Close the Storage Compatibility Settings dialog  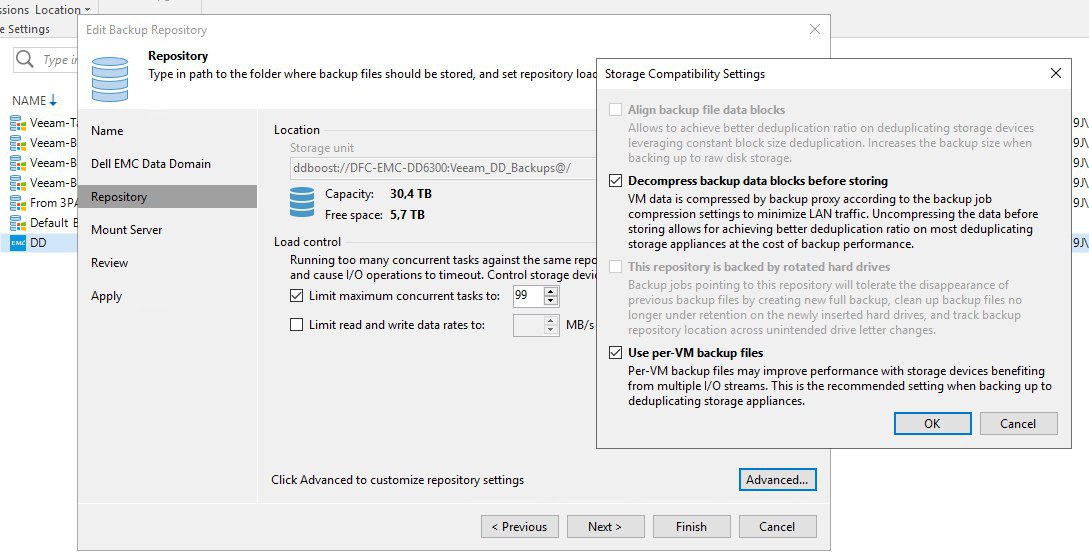pyautogui.click(x=1056, y=73)
